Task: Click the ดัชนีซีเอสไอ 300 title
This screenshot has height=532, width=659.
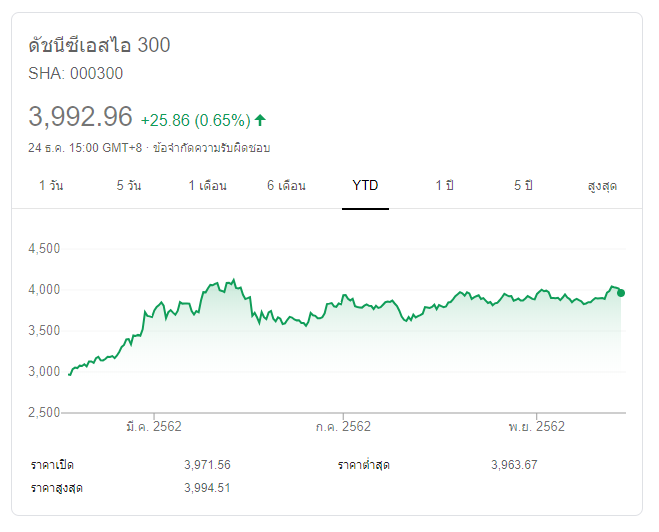Action: click(100, 45)
